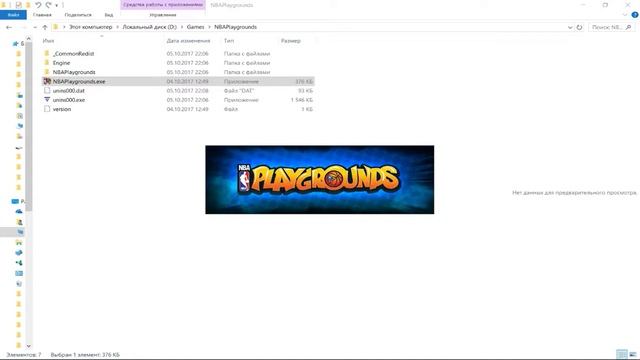Sort by the Тип column header

point(229,41)
